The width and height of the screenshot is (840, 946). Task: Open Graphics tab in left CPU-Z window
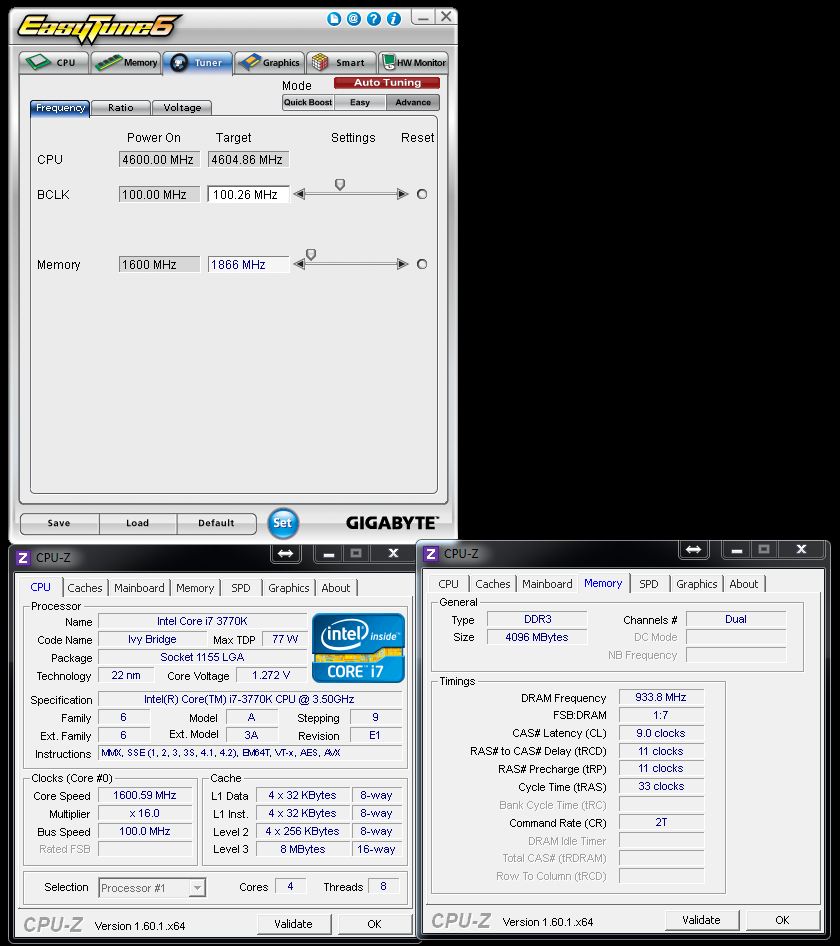click(x=288, y=588)
